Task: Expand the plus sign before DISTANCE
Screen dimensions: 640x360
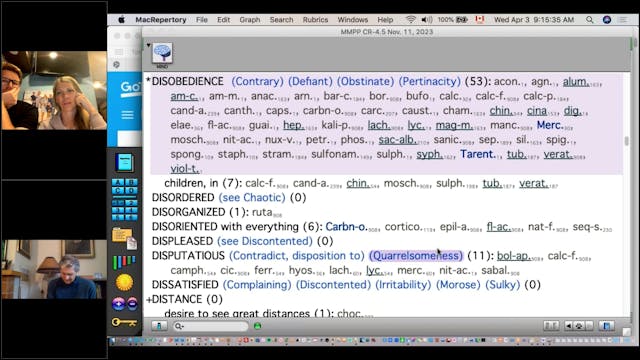Action: (149, 299)
